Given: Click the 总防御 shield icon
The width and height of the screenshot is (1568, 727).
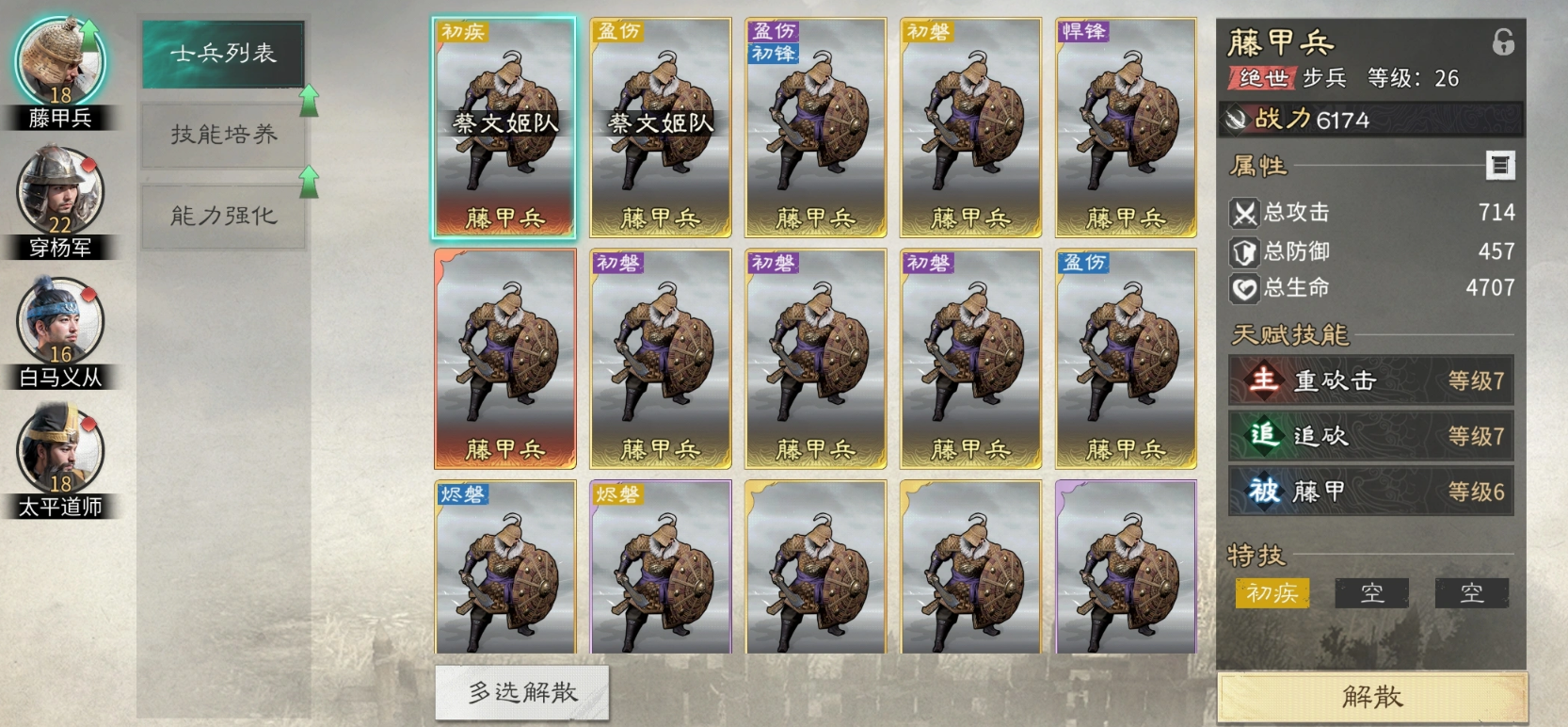Looking at the screenshot, I should (1244, 251).
